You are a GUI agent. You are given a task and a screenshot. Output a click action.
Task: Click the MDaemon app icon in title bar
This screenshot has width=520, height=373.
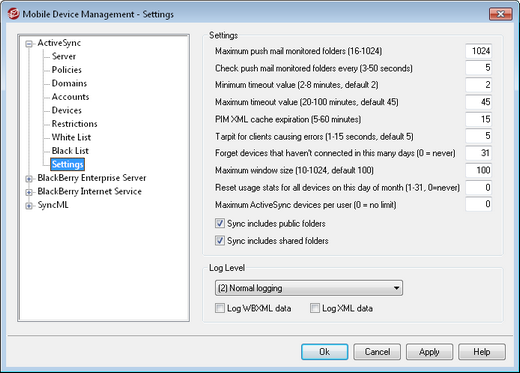click(x=14, y=14)
